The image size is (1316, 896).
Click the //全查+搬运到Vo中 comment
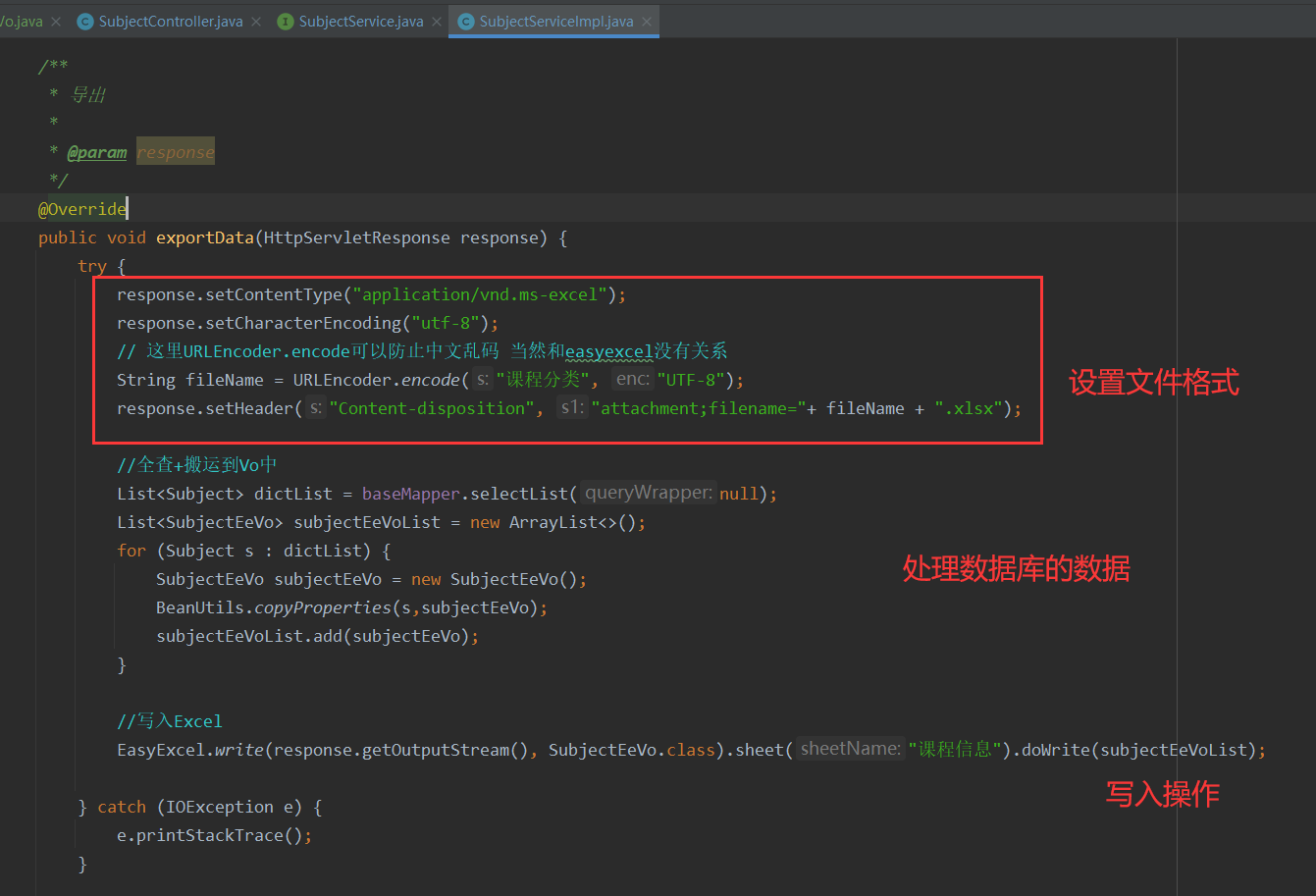click(x=197, y=465)
